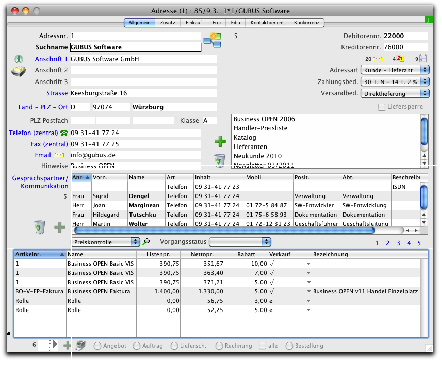
Task: Add a list entry with the green plus beside Katalog list
Action: click(220, 142)
